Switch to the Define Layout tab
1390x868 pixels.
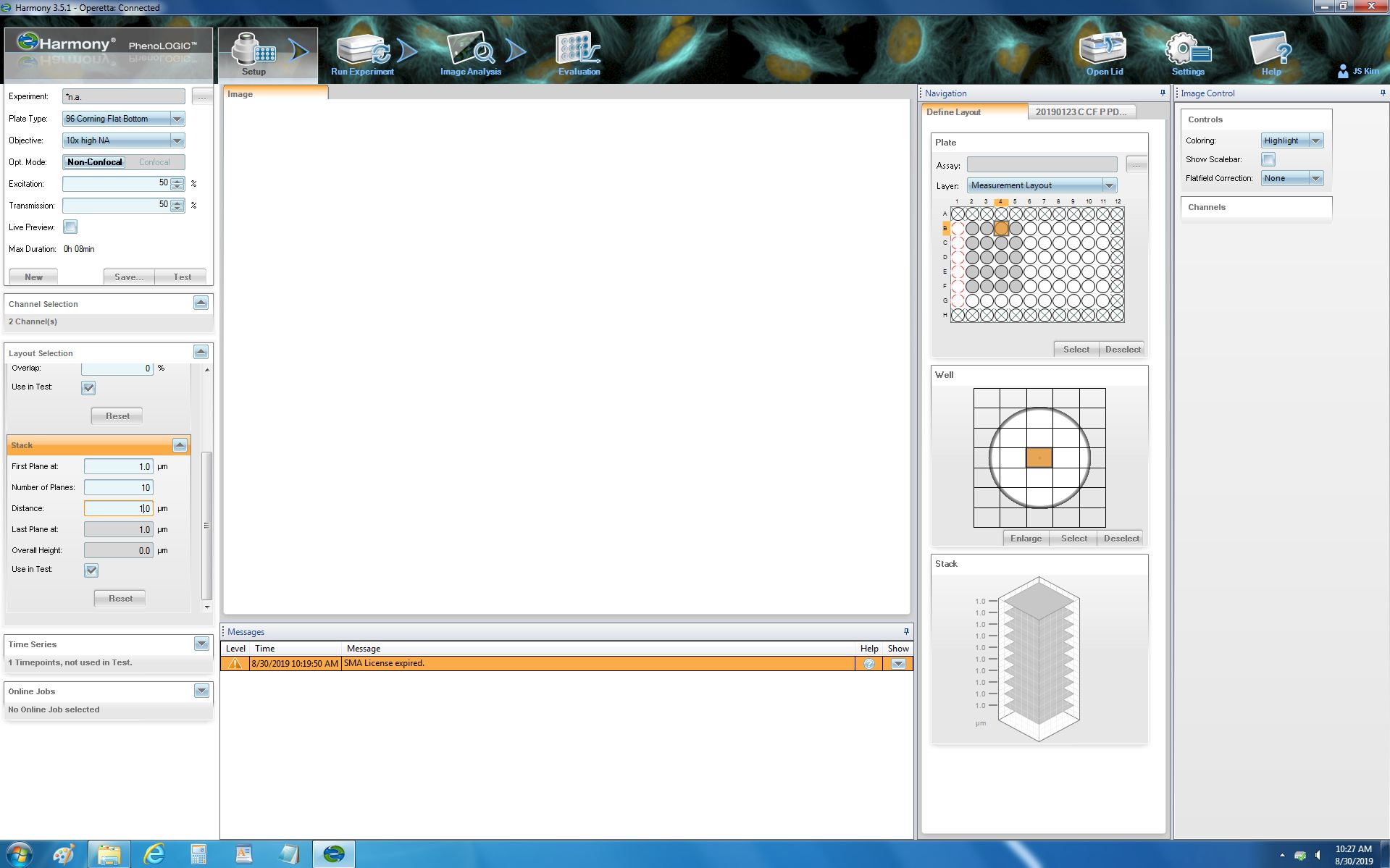974,111
